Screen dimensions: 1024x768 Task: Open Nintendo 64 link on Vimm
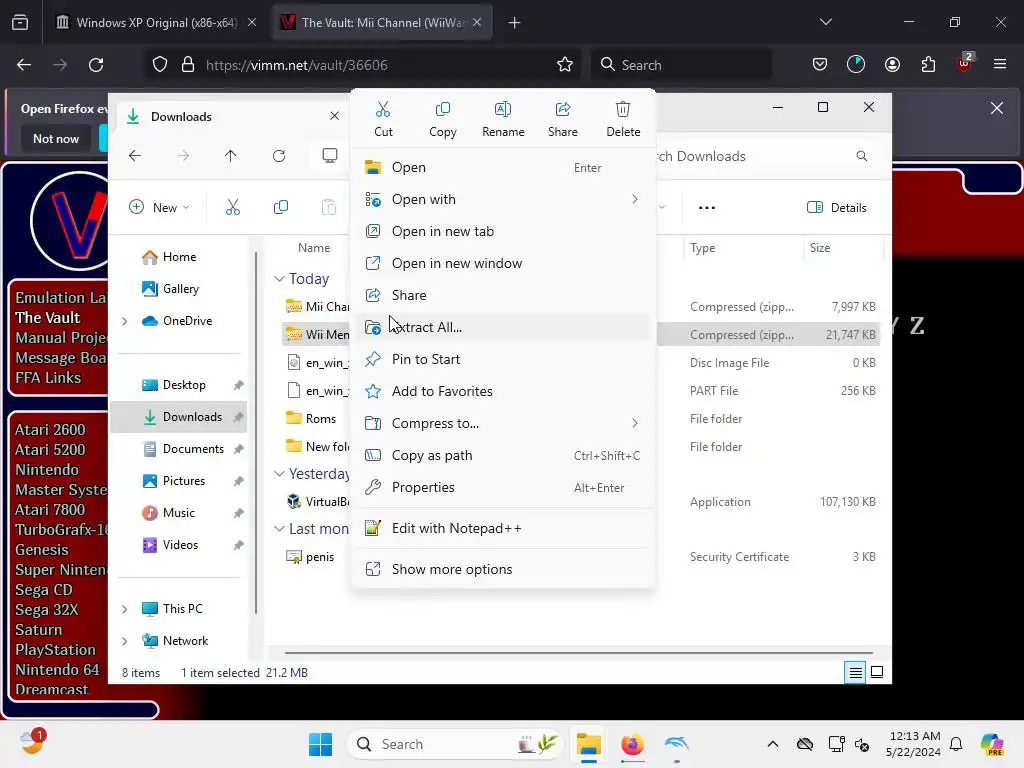[x=57, y=670]
